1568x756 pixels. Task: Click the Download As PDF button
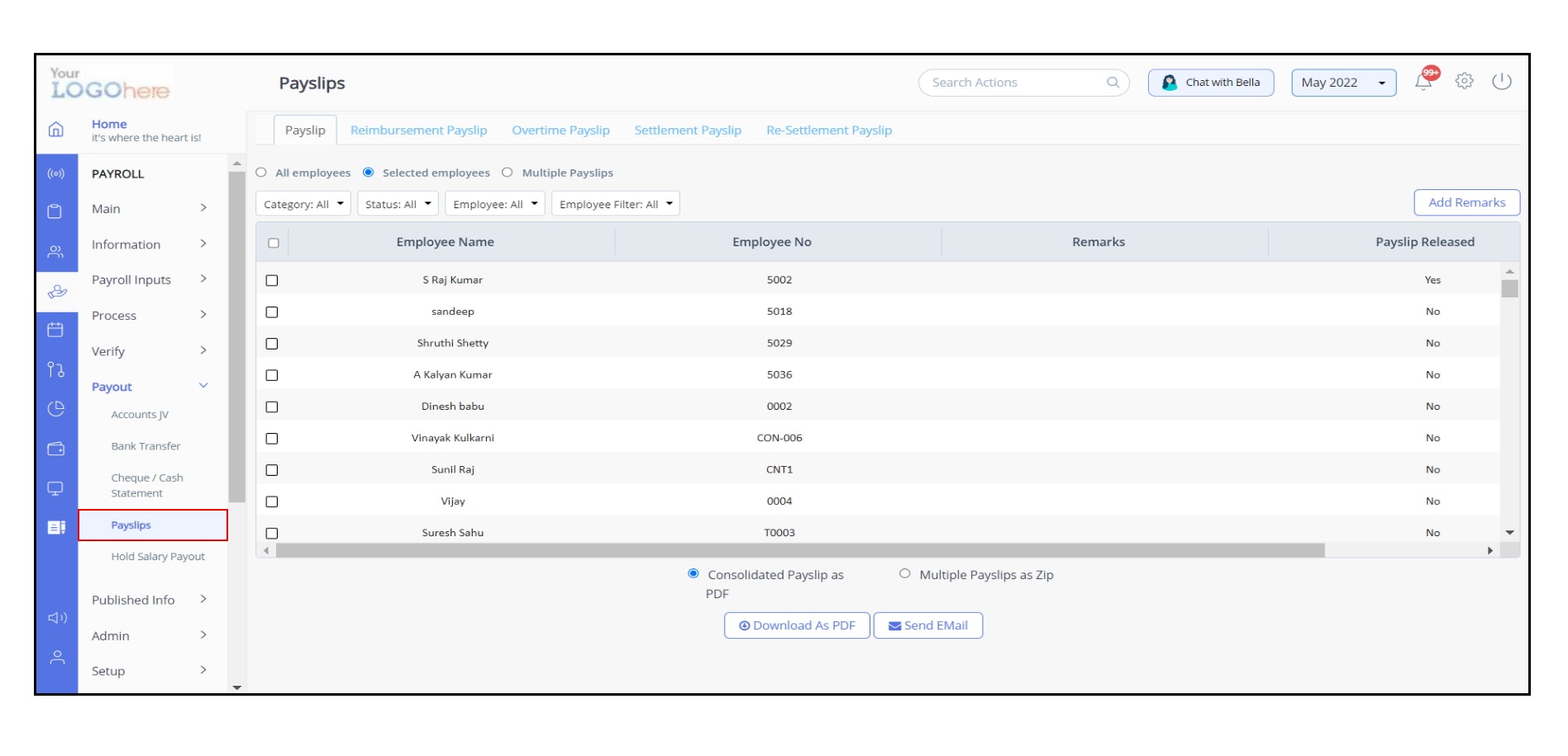[x=797, y=625]
